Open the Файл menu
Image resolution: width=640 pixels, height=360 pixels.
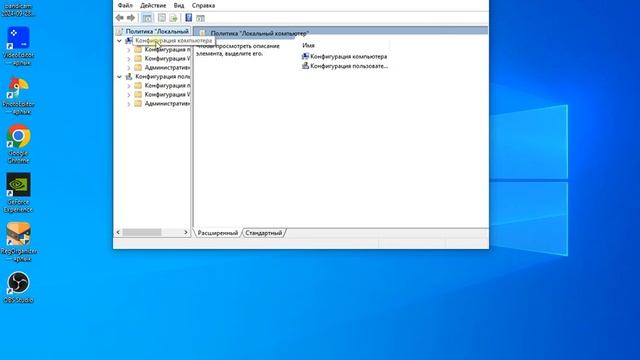tap(125, 5)
